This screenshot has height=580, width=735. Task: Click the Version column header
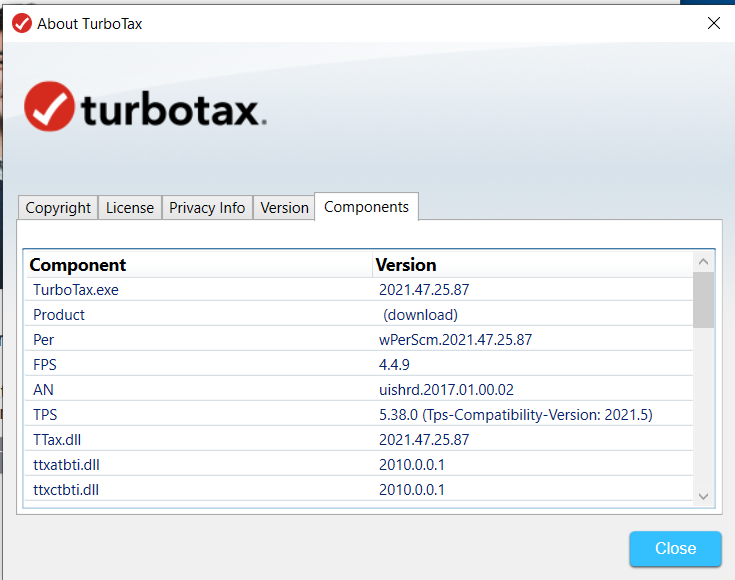click(533, 265)
